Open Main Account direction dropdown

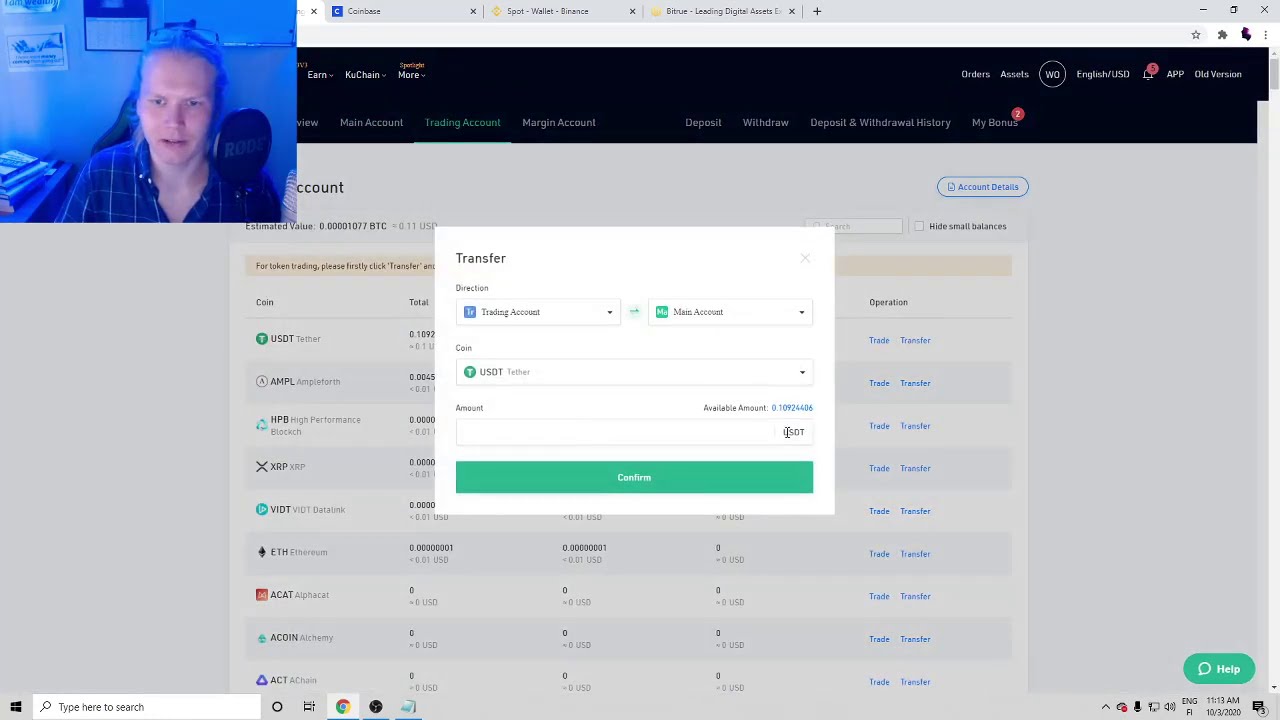point(730,312)
